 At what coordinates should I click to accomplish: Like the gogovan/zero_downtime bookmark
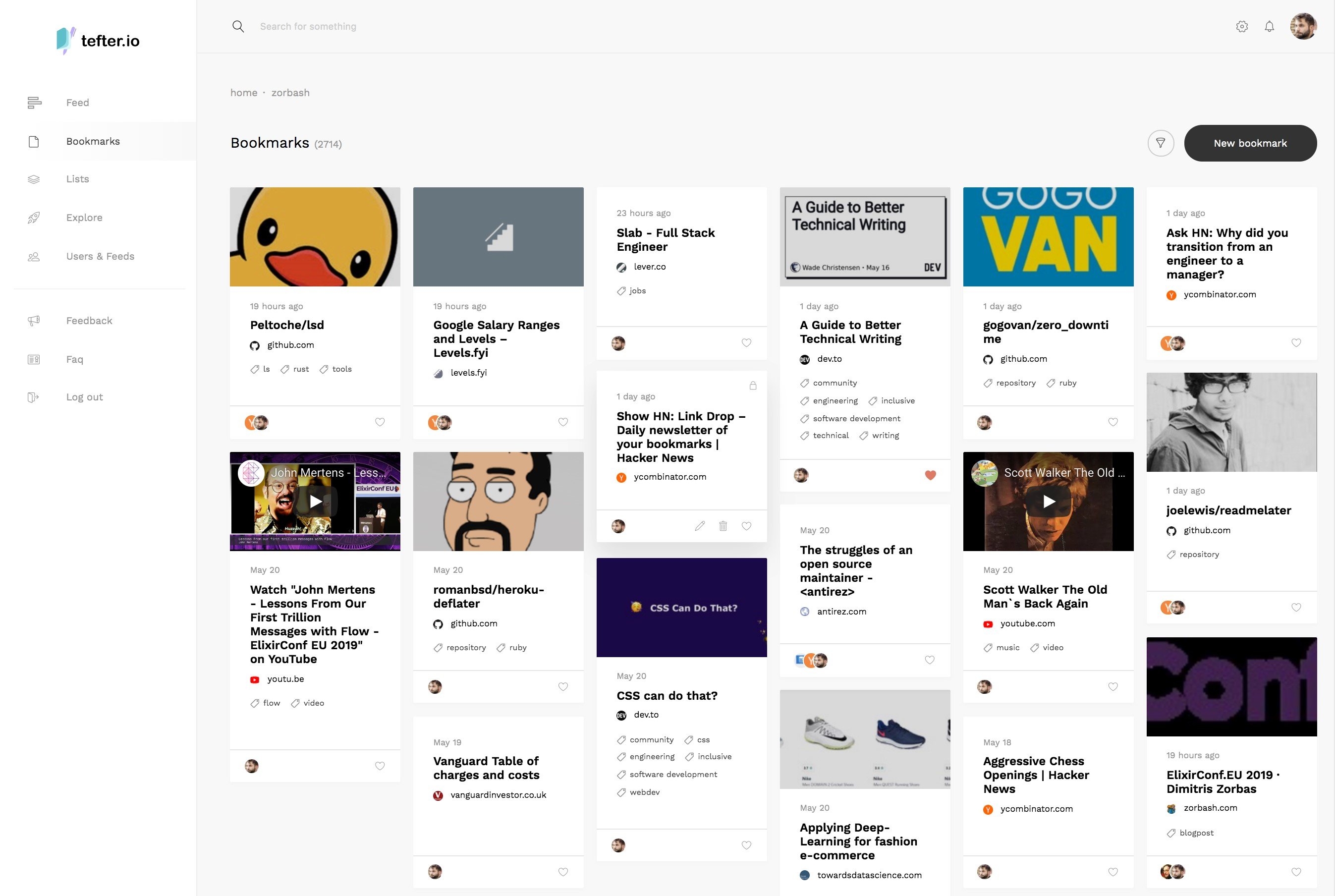1113,422
